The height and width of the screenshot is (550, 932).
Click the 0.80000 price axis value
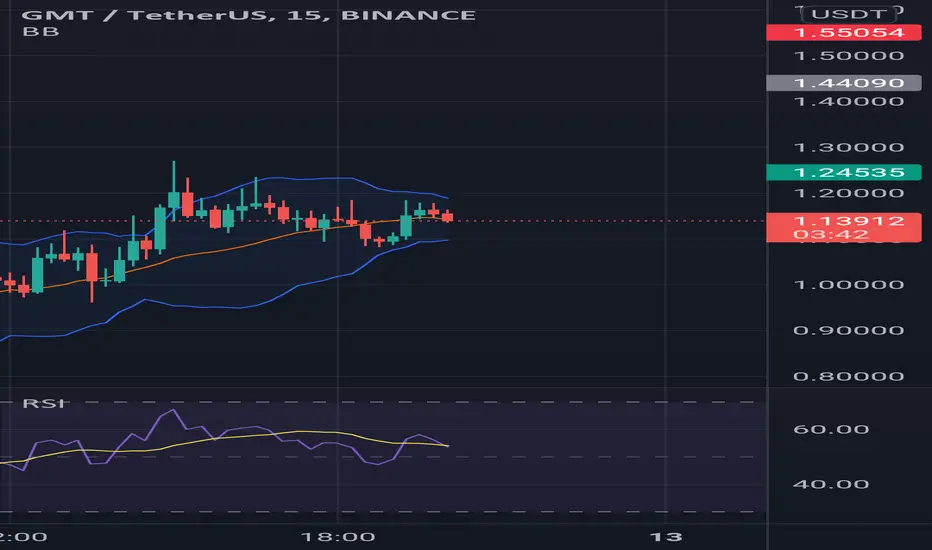click(x=849, y=376)
